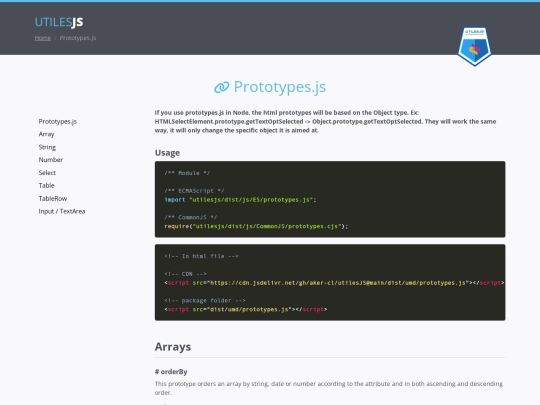This screenshot has height=405, width=540.
Task: Click the ECMAScript import code line
Action: (240, 200)
